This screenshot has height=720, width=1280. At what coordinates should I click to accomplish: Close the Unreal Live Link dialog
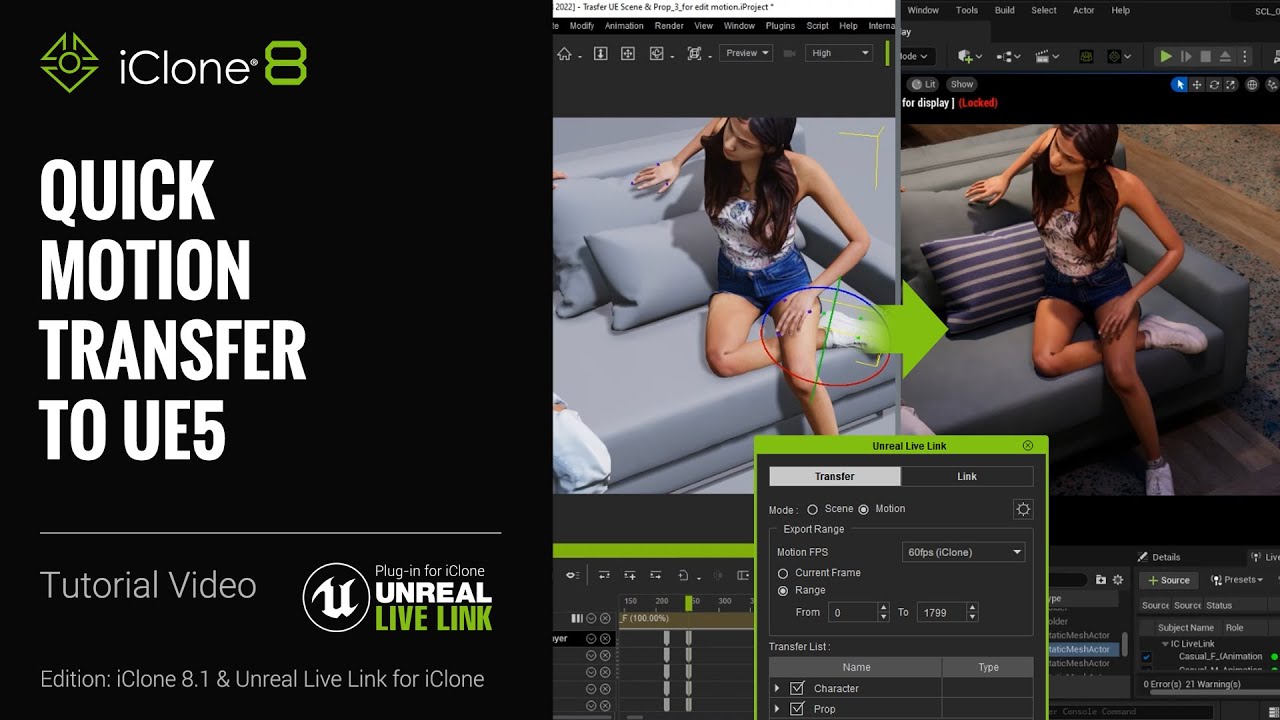1028,446
